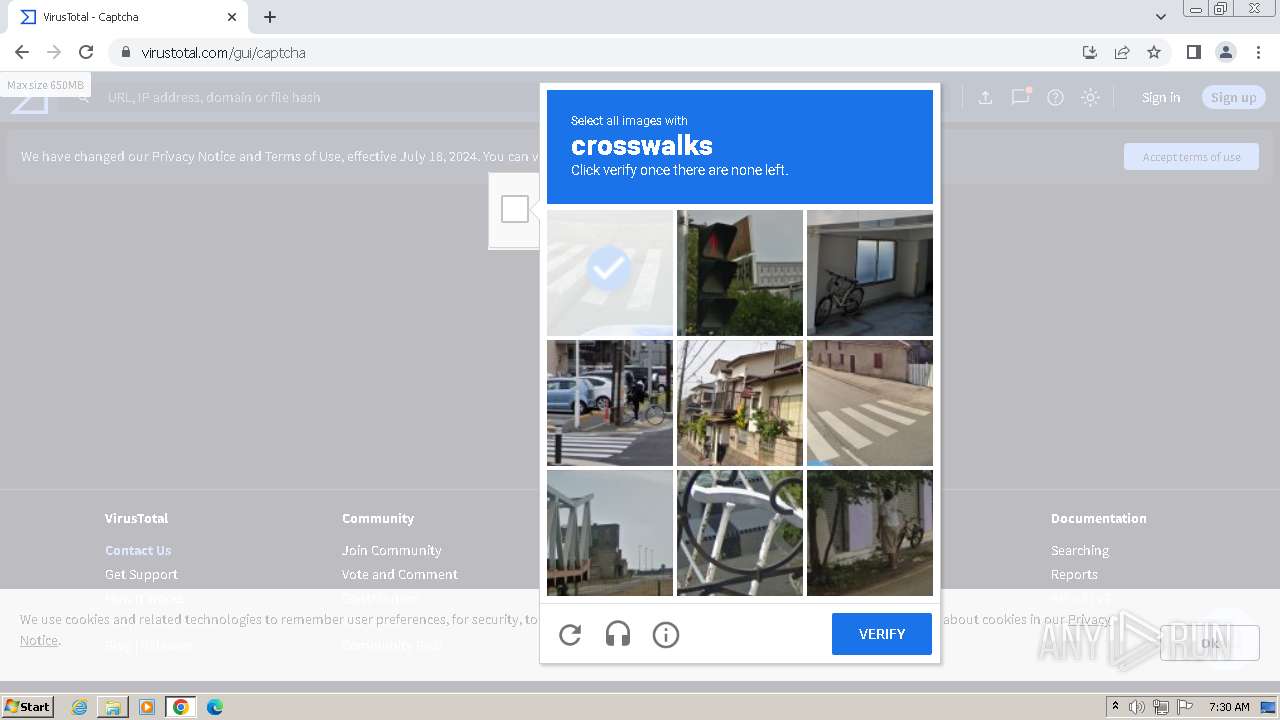Select the parking lot crosswalk tile
This screenshot has width=1280, height=720.
(610, 403)
